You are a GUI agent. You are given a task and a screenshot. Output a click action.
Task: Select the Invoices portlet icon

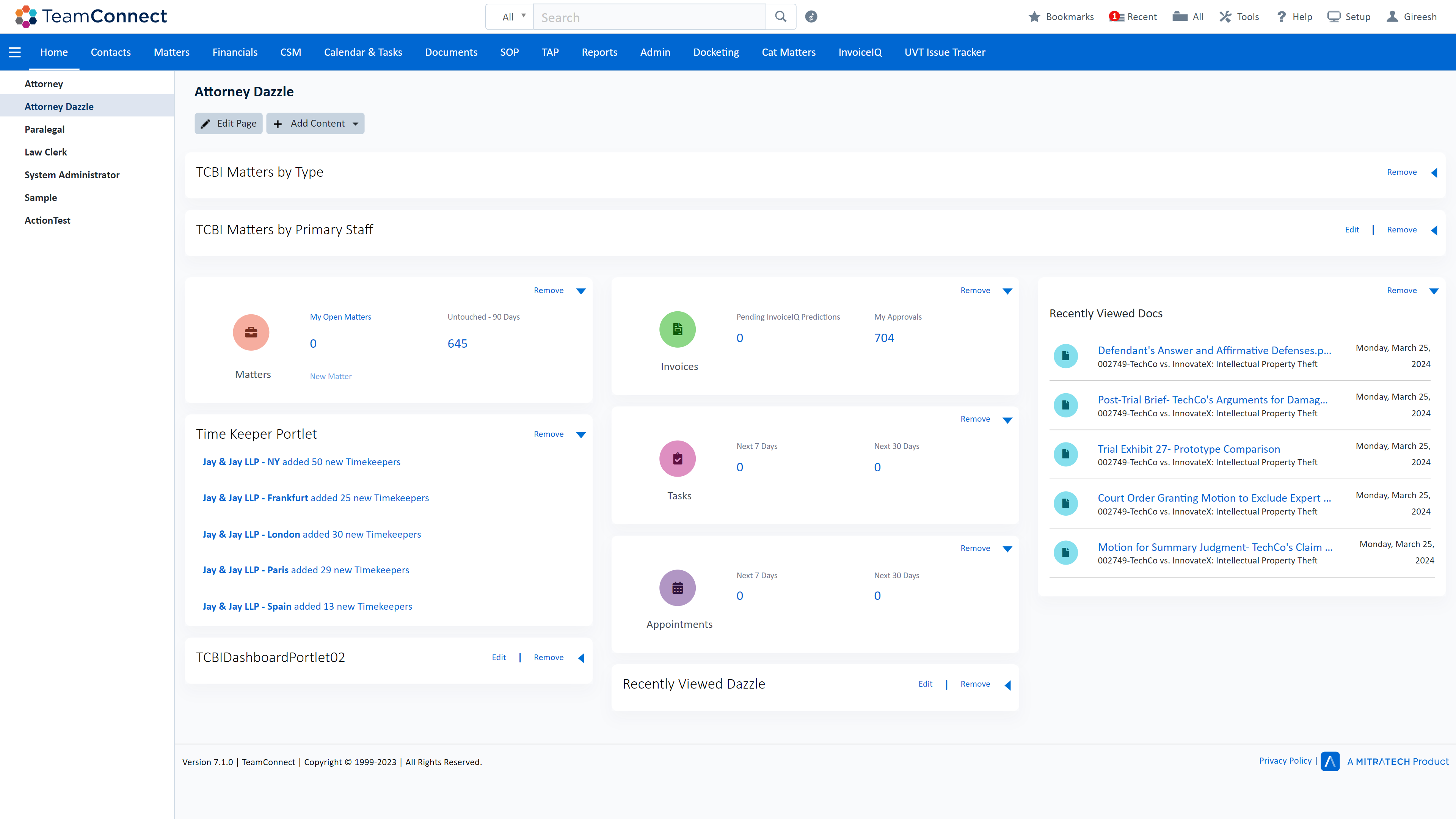click(678, 329)
